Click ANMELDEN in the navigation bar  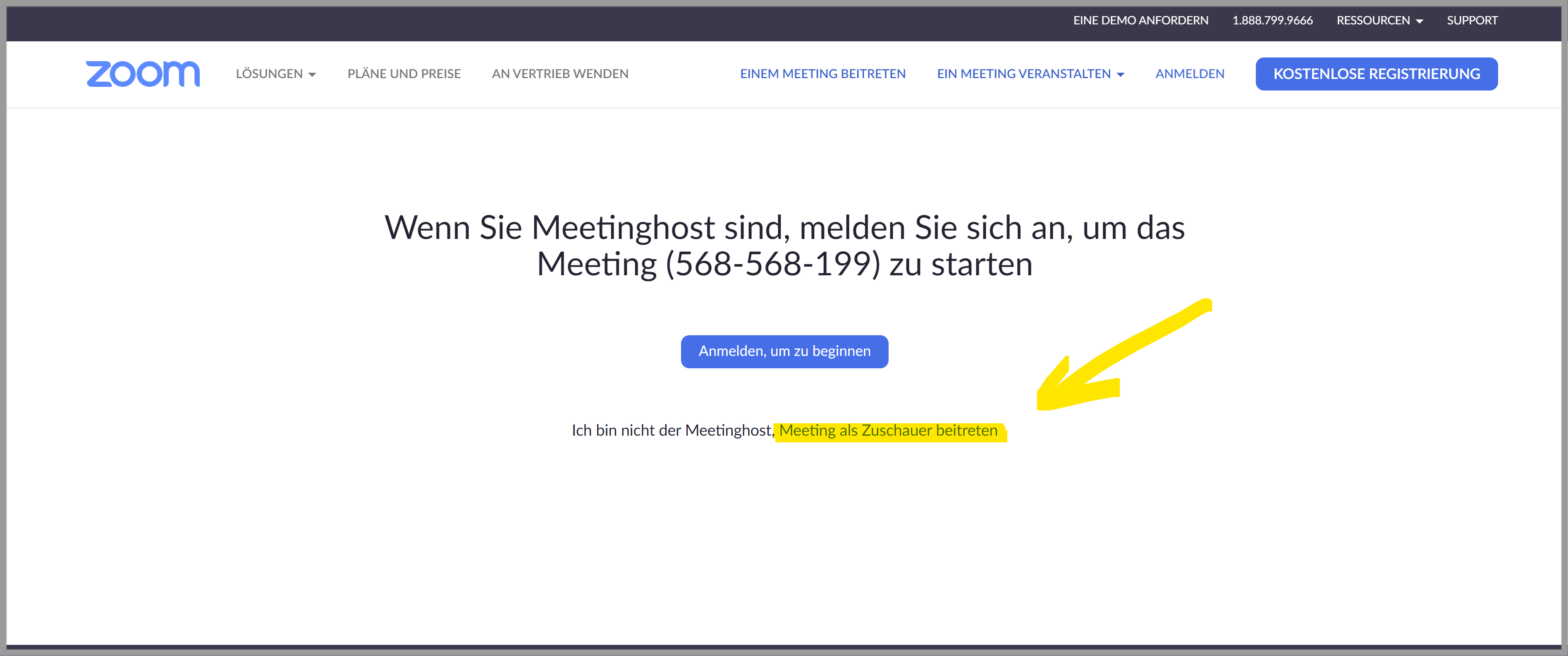[x=1189, y=74]
